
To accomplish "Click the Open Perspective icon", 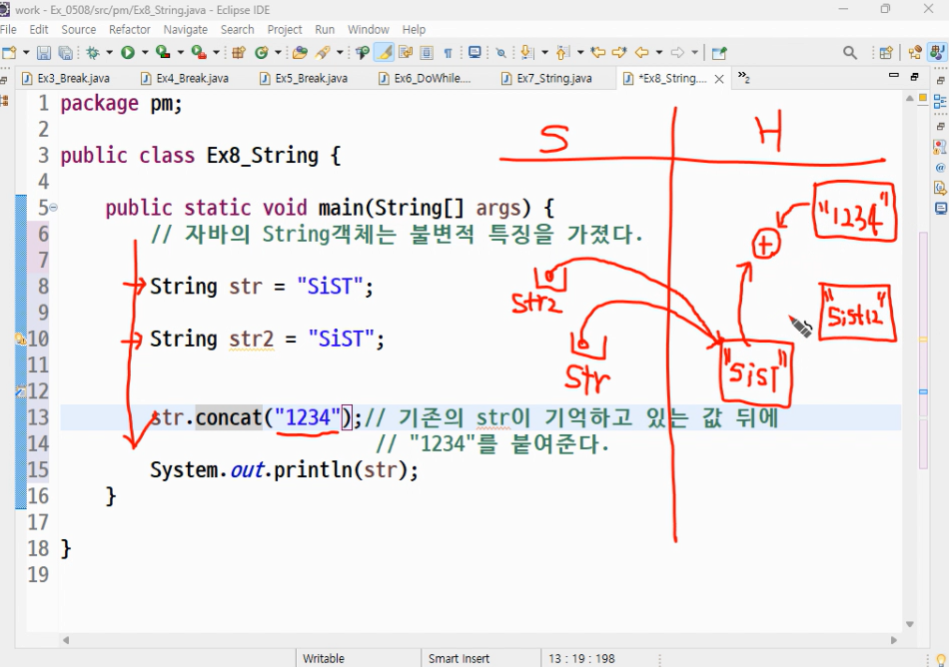I will coord(885,52).
